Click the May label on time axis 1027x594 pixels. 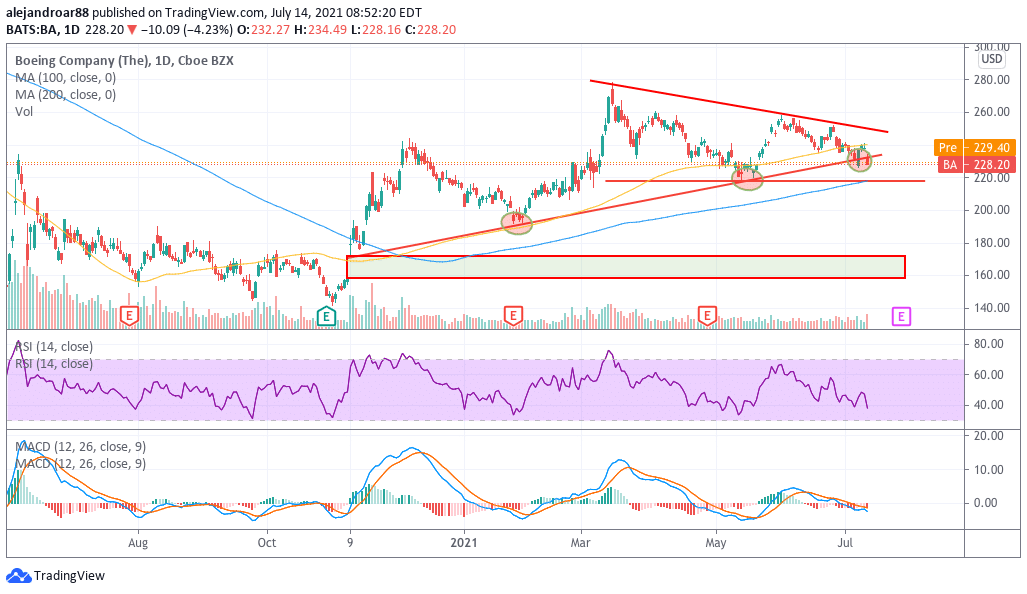point(716,543)
